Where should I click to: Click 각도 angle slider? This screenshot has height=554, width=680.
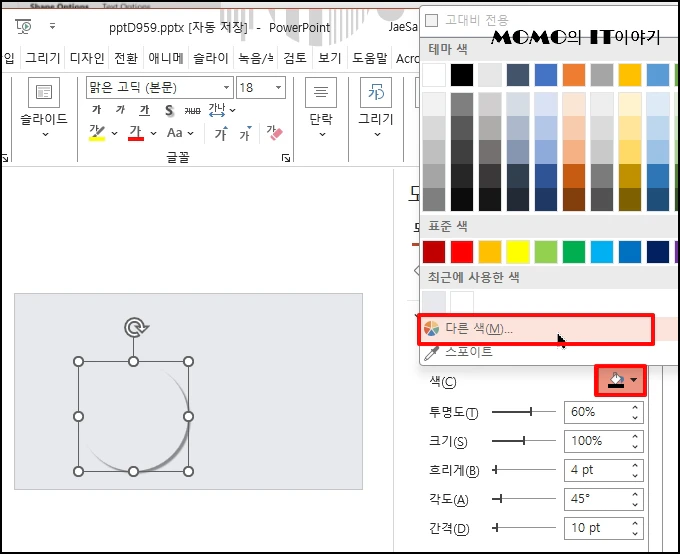pyautogui.click(x=523, y=499)
